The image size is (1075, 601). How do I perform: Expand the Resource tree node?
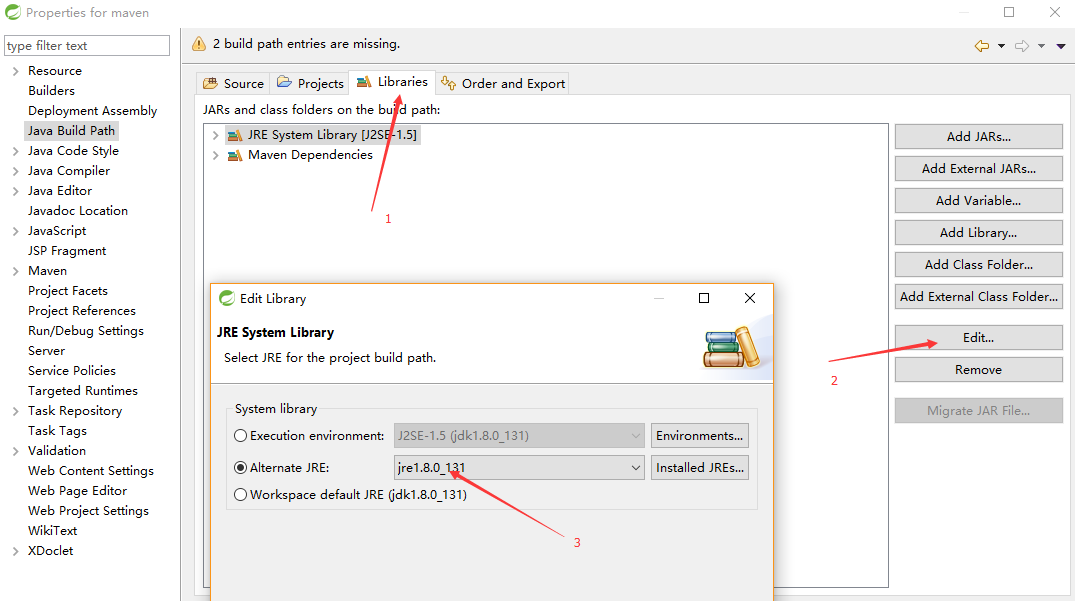click(x=15, y=71)
